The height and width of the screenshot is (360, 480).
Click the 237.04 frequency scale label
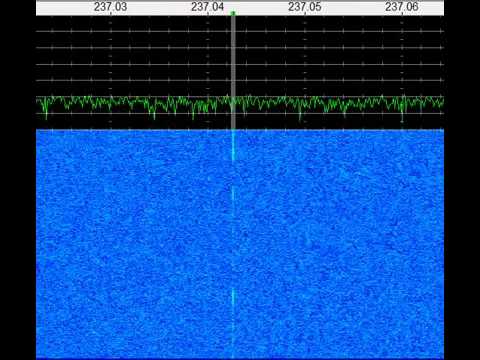click(x=207, y=6)
